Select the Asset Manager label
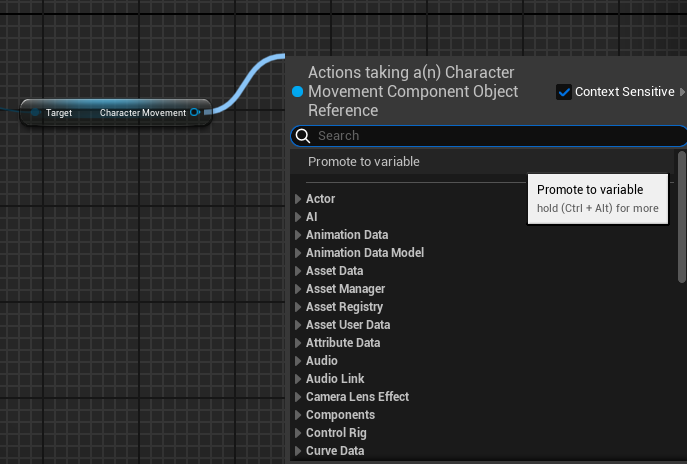The height and width of the screenshot is (464, 687). [x=345, y=289]
